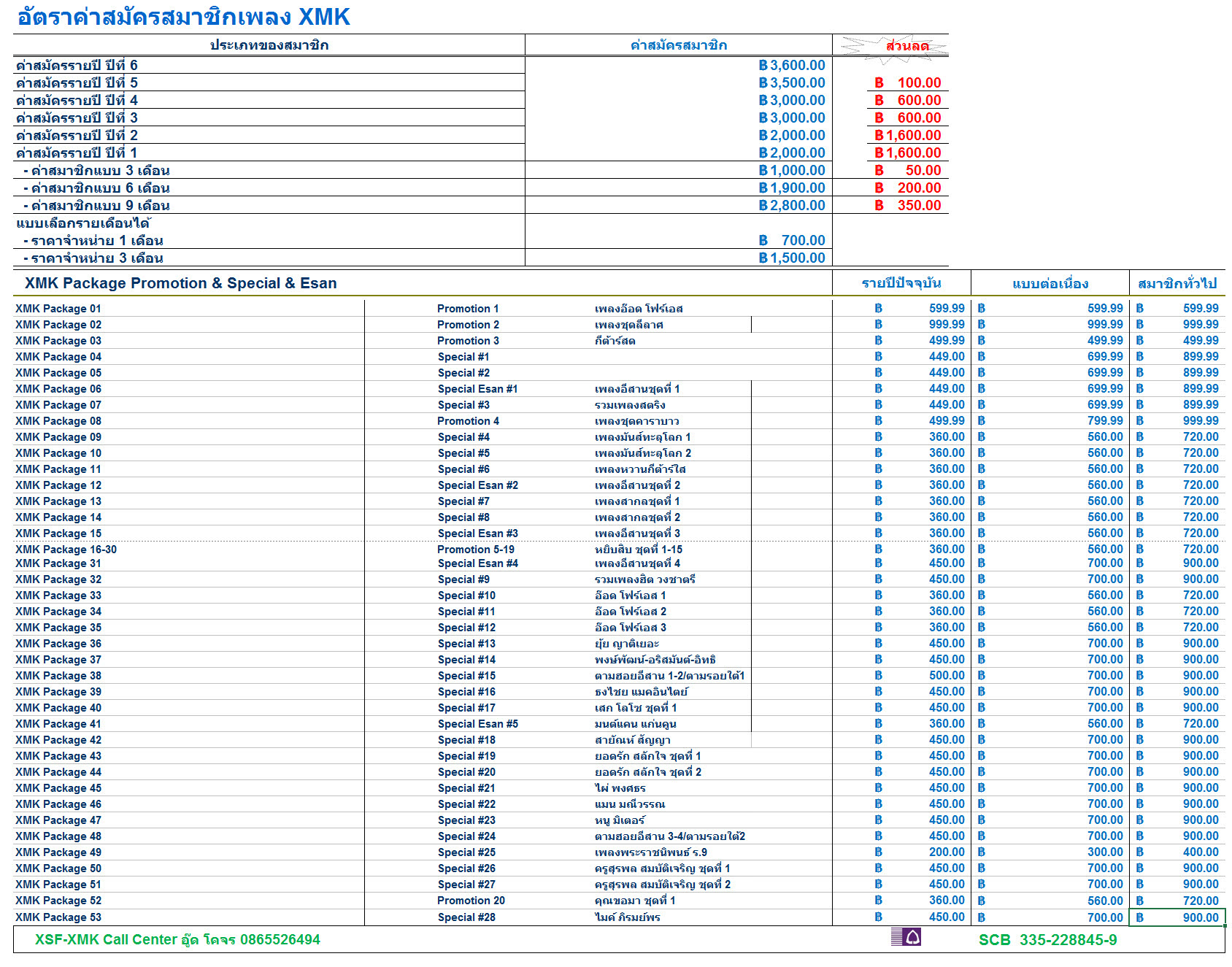Click the "Promotion 2" cell

point(468,325)
